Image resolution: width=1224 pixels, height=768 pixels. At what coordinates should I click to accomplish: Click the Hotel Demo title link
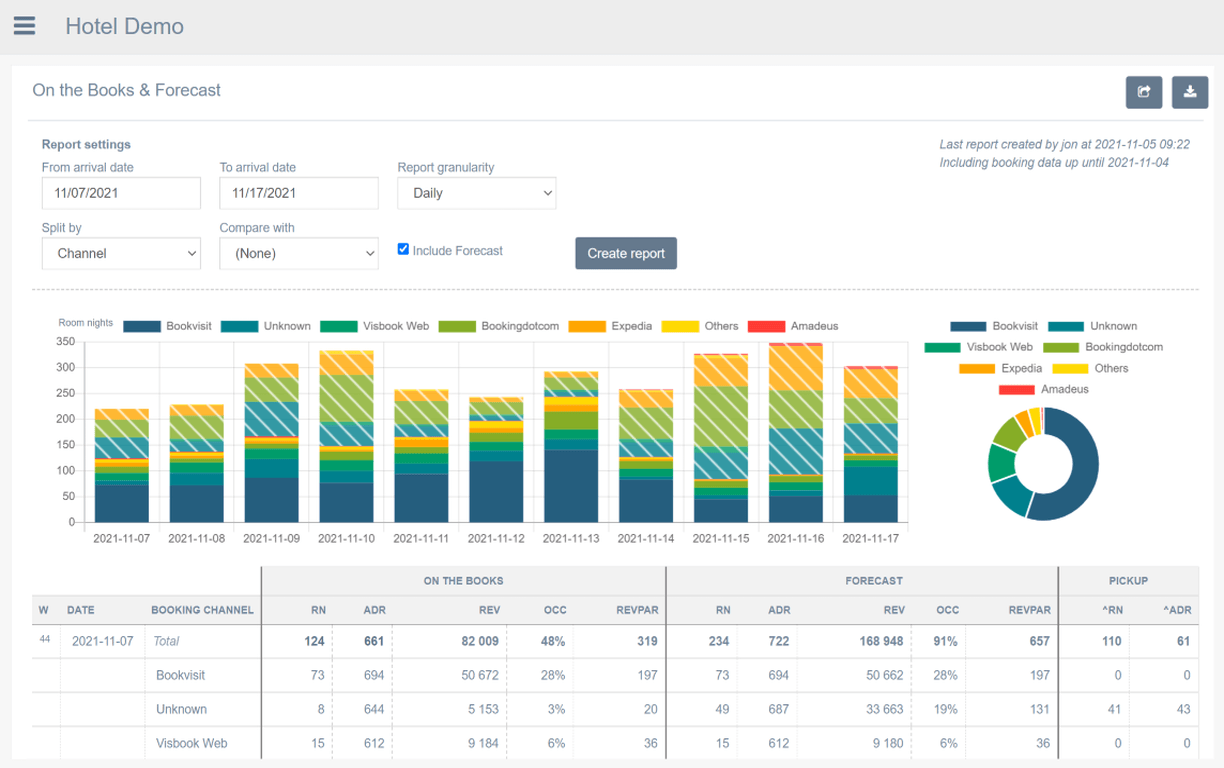pyautogui.click(x=124, y=26)
